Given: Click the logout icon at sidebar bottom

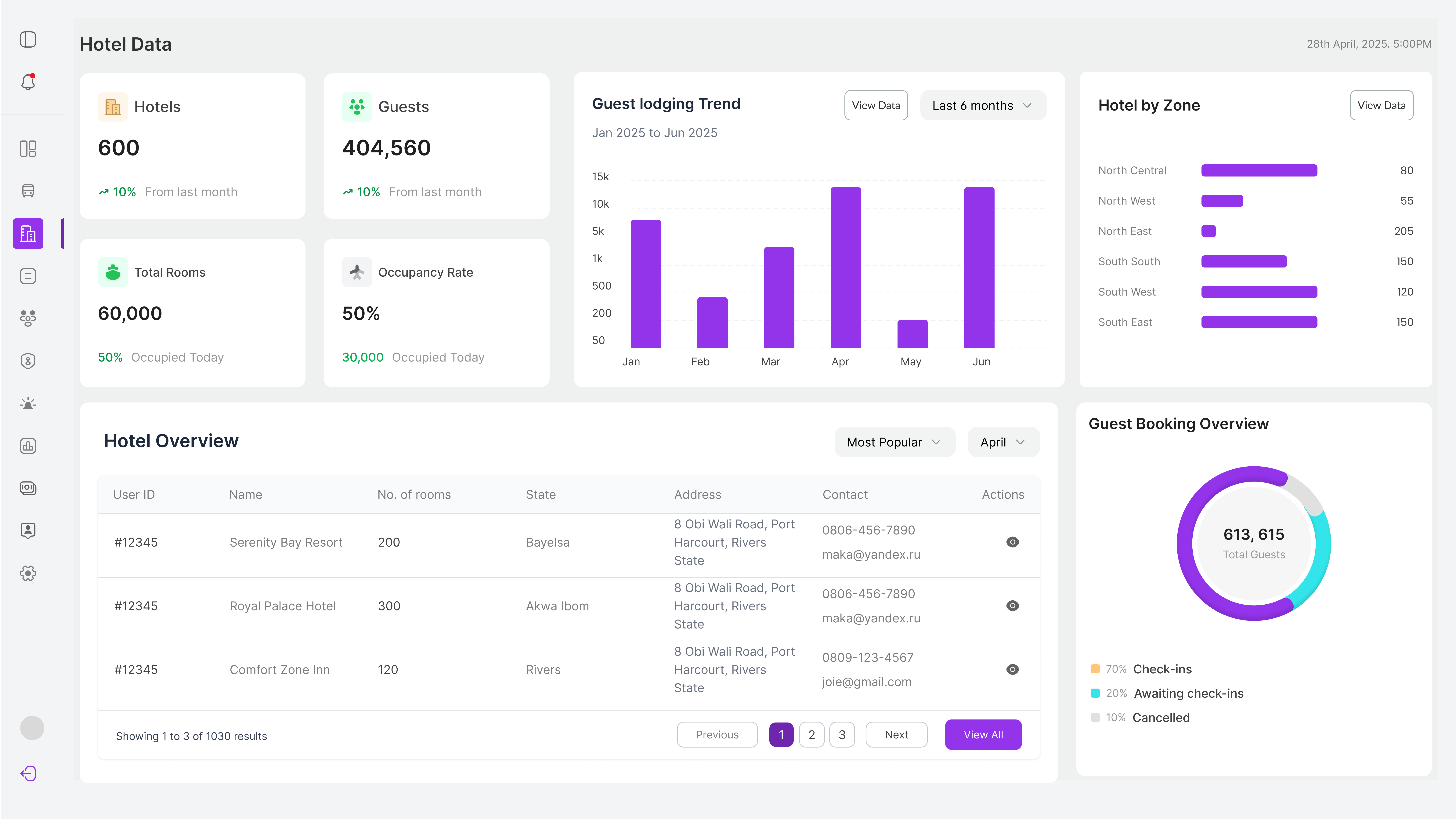Looking at the screenshot, I should (x=28, y=773).
